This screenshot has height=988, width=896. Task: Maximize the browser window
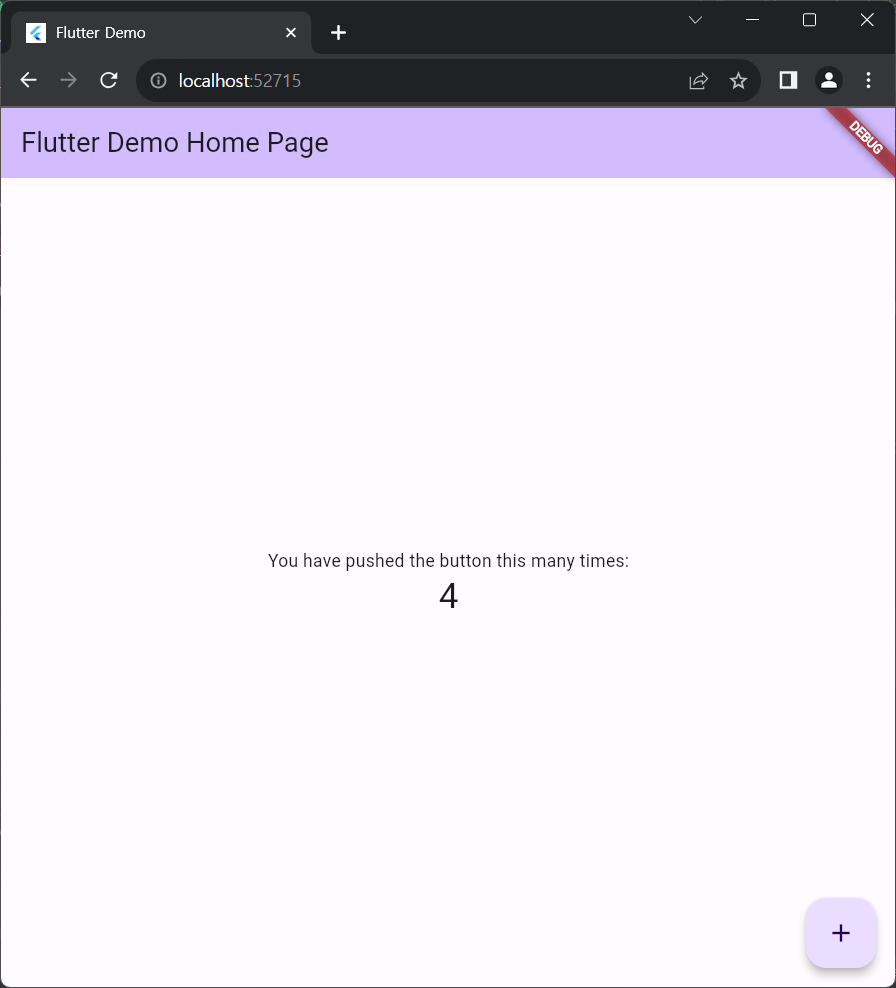pos(809,20)
